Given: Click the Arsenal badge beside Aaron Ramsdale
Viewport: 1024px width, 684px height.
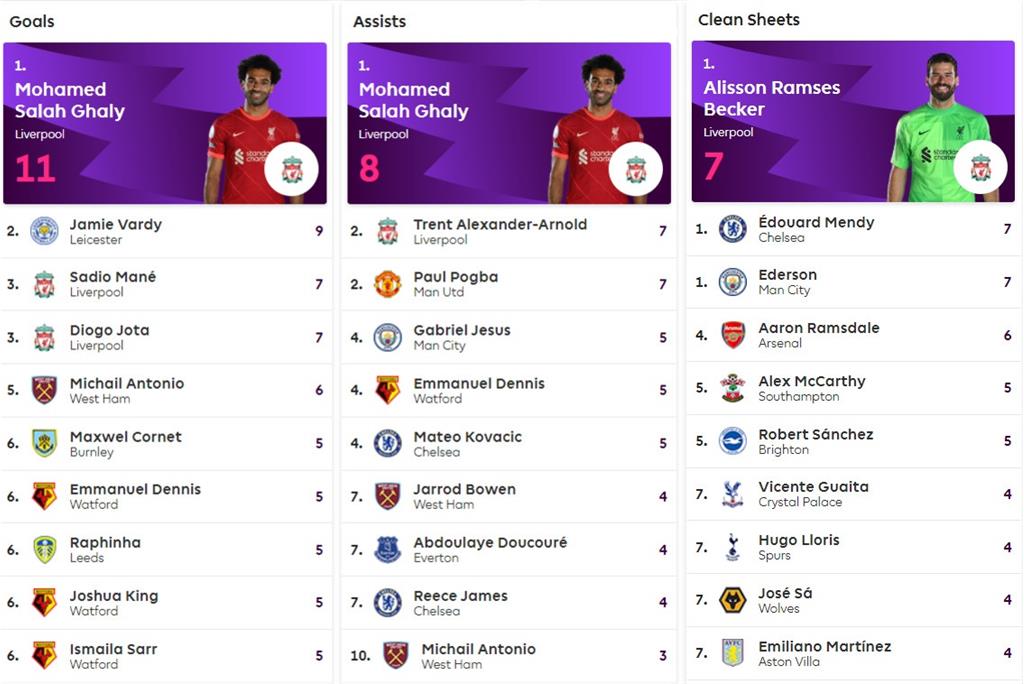Looking at the screenshot, I should [733, 335].
